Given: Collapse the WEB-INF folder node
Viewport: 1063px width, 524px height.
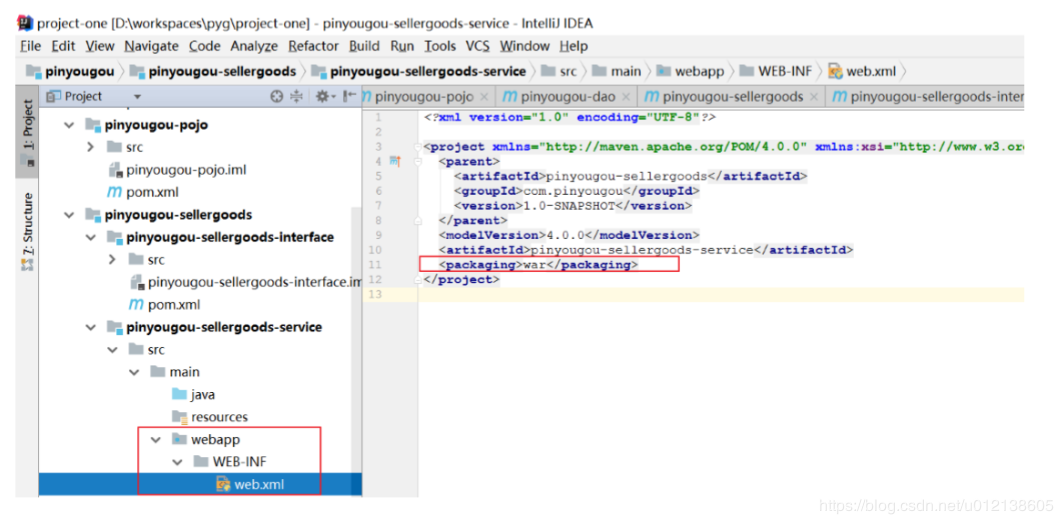Looking at the screenshot, I should click(177, 462).
